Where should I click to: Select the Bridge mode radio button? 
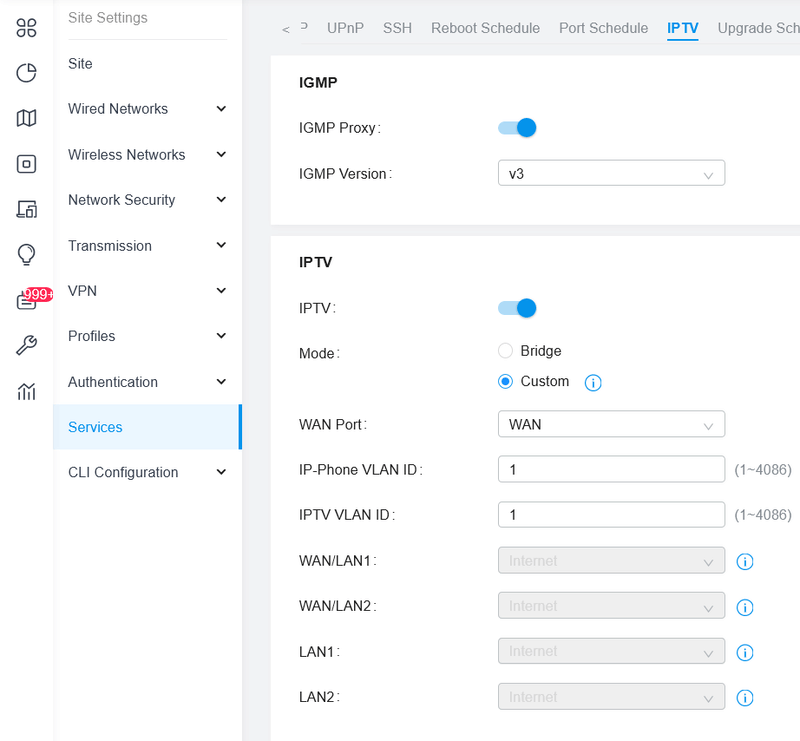[505, 351]
